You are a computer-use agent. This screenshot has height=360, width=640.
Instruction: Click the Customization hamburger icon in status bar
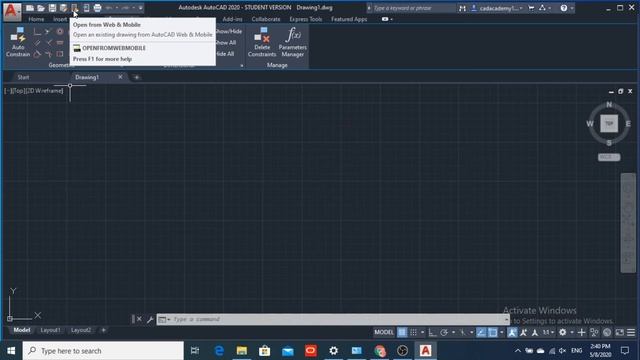click(631, 332)
